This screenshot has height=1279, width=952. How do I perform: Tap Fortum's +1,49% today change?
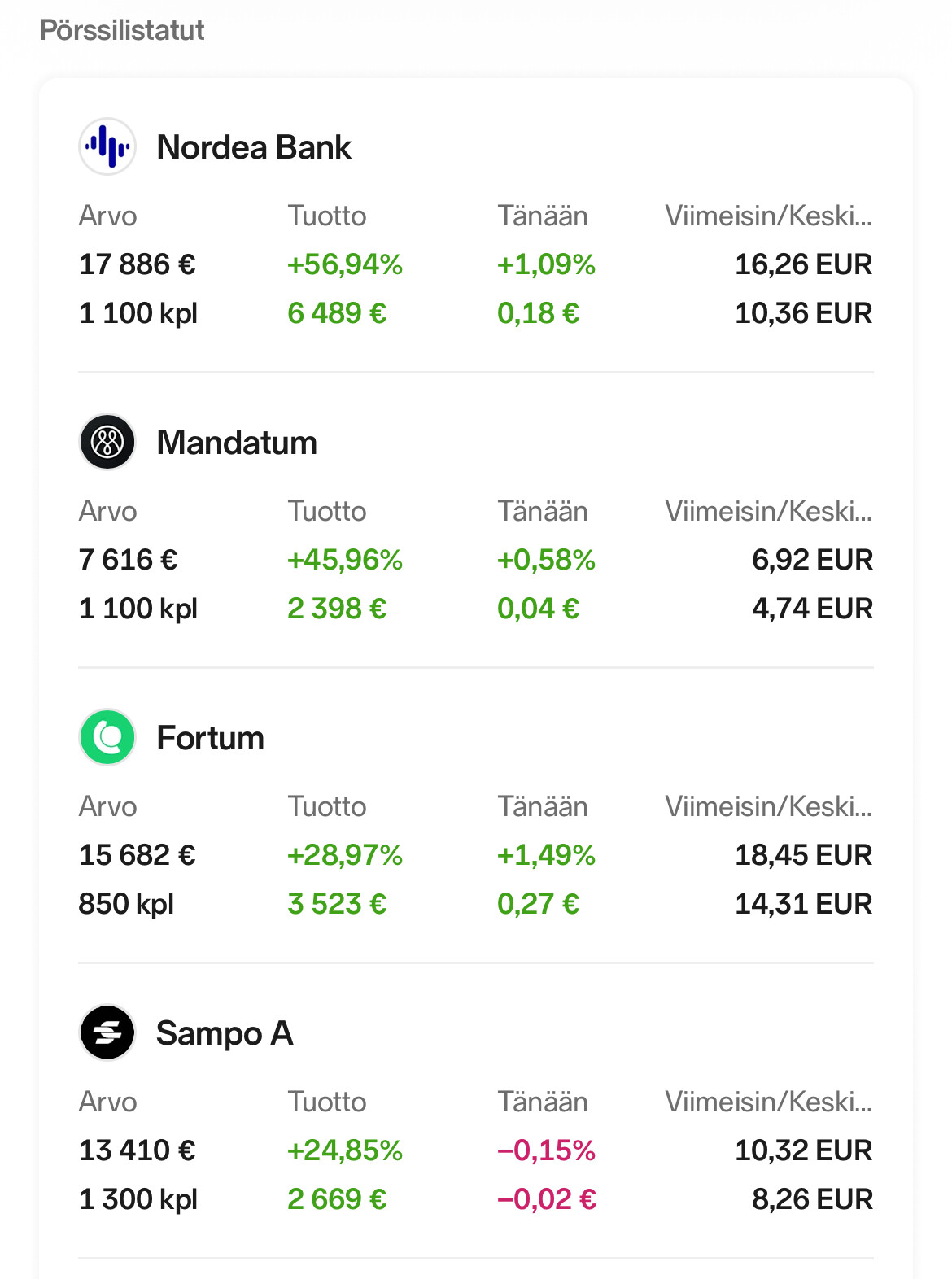(546, 855)
